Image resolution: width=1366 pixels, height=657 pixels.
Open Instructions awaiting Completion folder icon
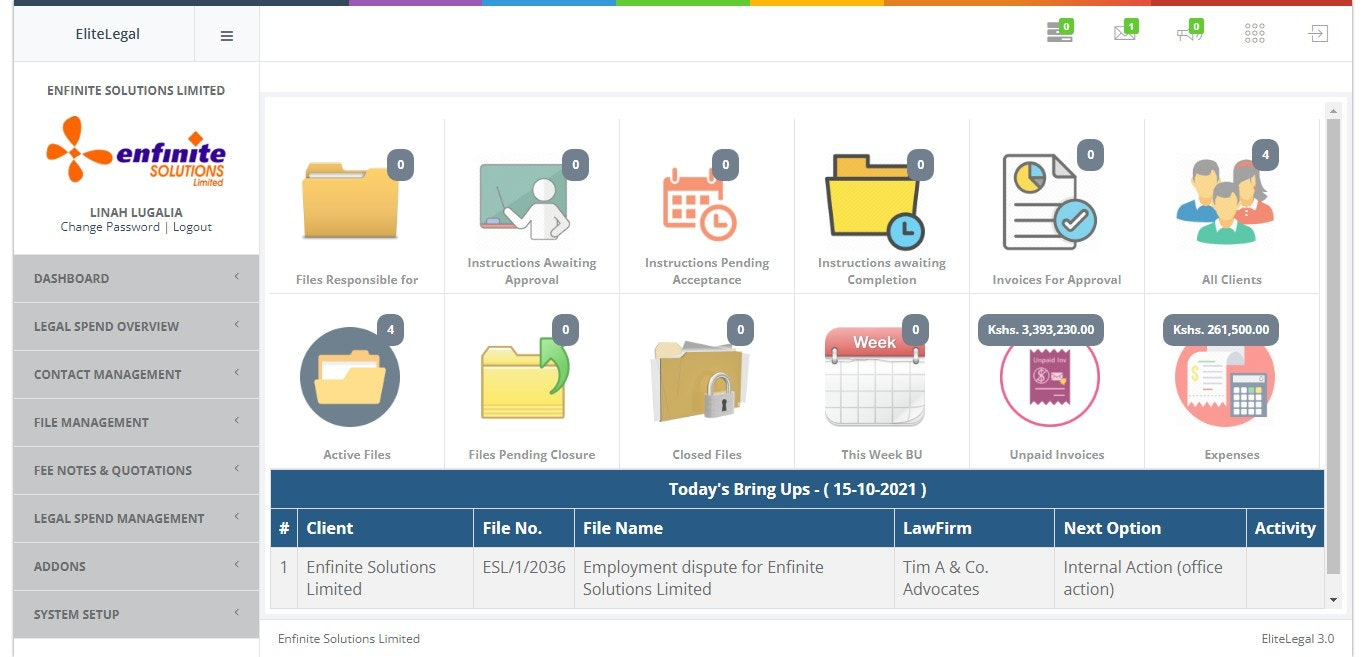874,201
